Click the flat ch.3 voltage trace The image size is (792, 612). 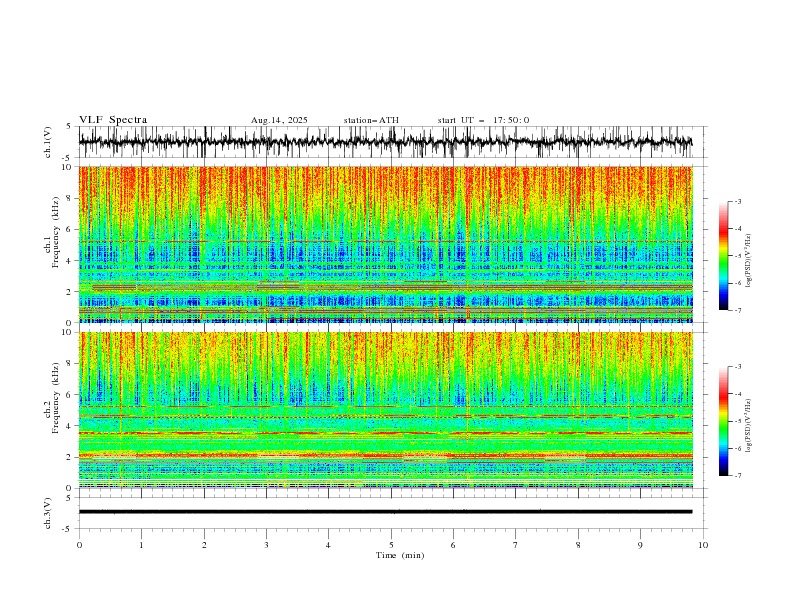[x=385, y=512]
